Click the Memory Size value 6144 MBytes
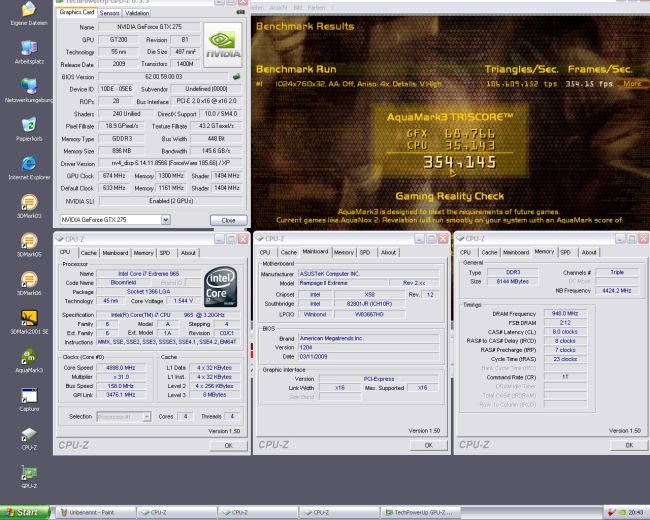This screenshot has width=650, height=520. point(512,281)
